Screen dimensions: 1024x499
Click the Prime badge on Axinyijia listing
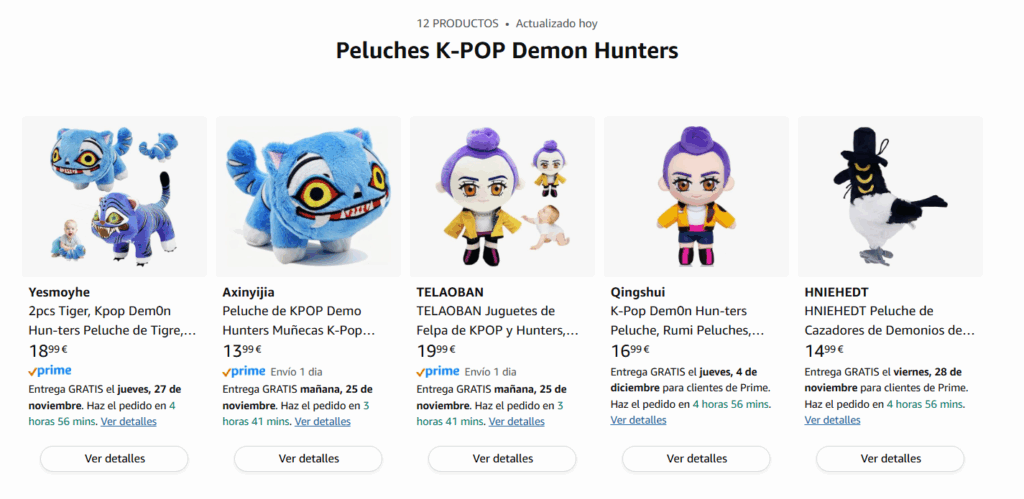[x=244, y=372]
